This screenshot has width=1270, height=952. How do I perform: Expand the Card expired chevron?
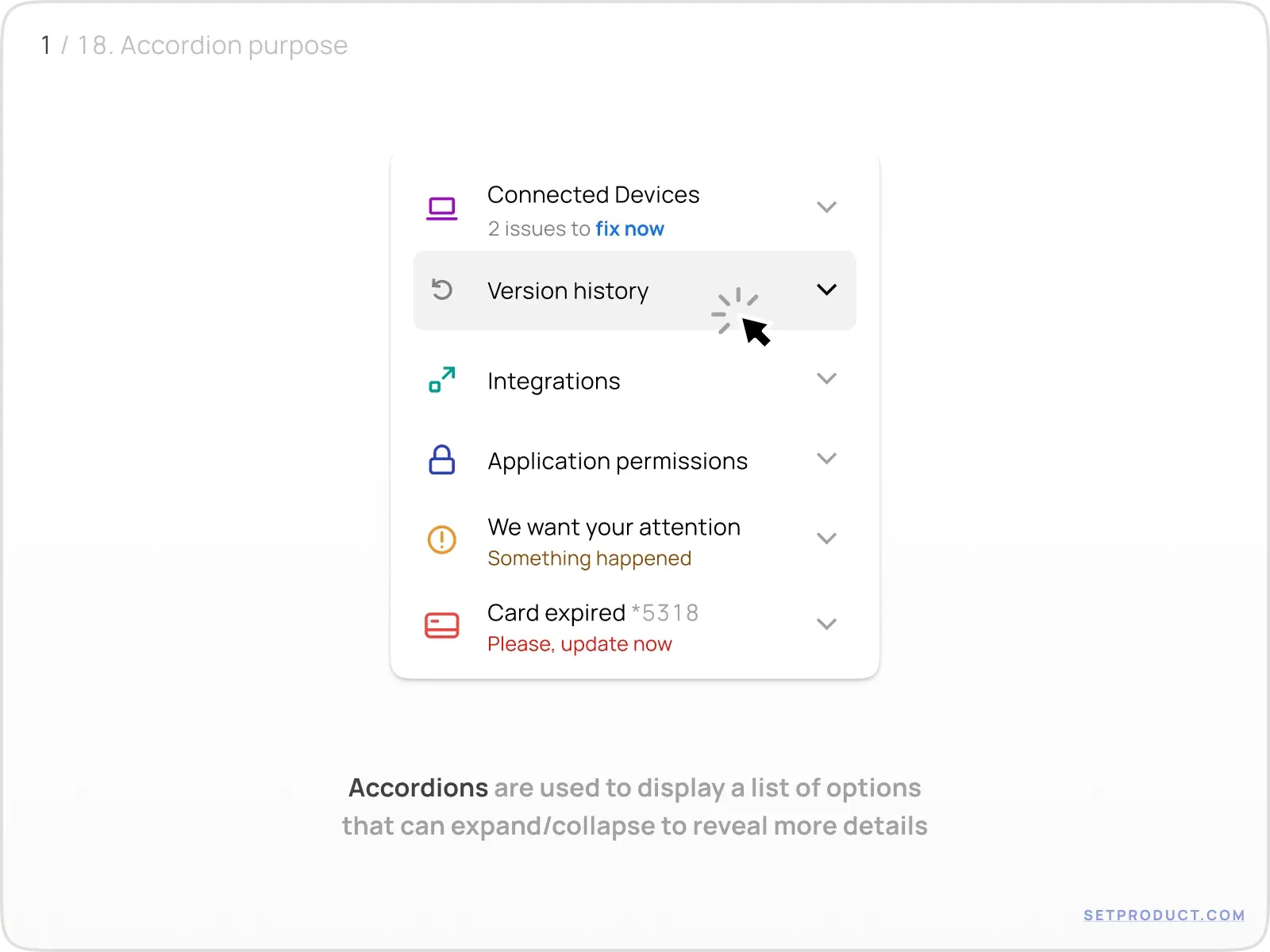(827, 624)
